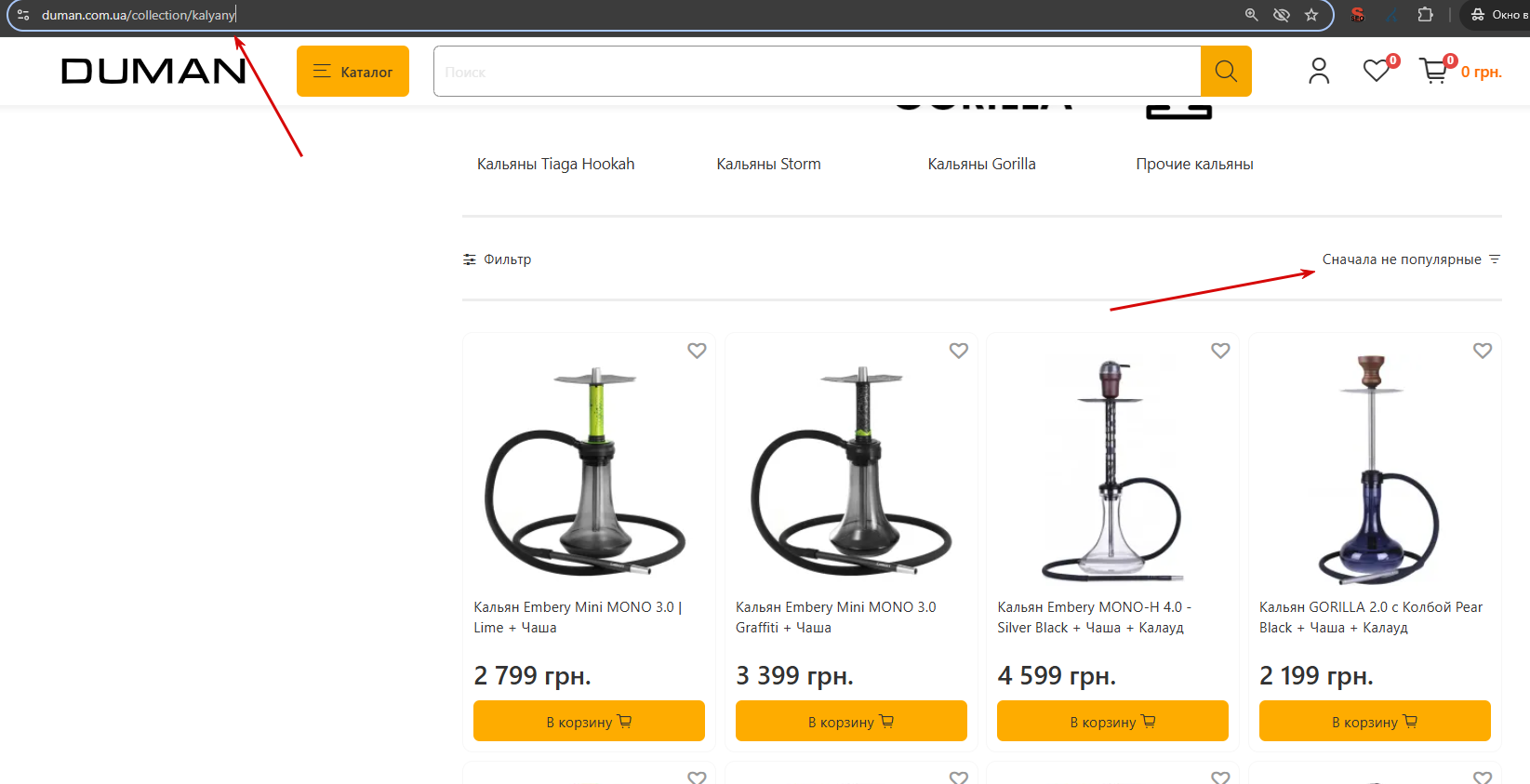Open the red S extension icon
1530x784 pixels.
[x=1358, y=15]
